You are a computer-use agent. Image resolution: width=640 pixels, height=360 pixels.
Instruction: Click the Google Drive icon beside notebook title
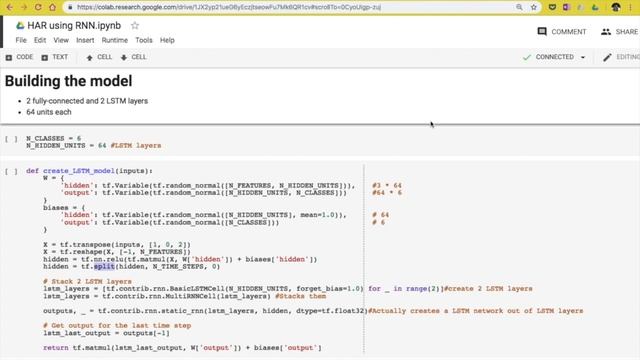point(20,26)
